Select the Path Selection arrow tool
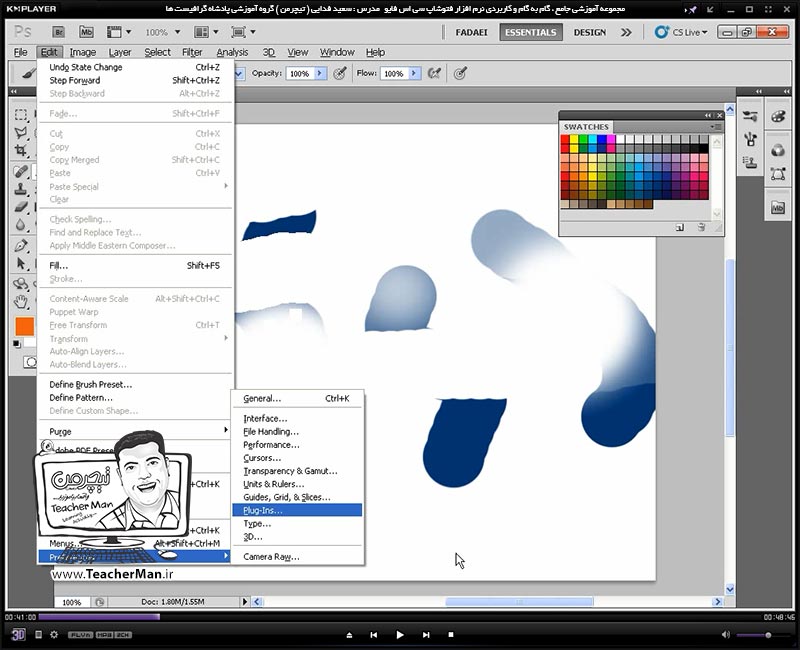The image size is (800, 650). [20, 263]
